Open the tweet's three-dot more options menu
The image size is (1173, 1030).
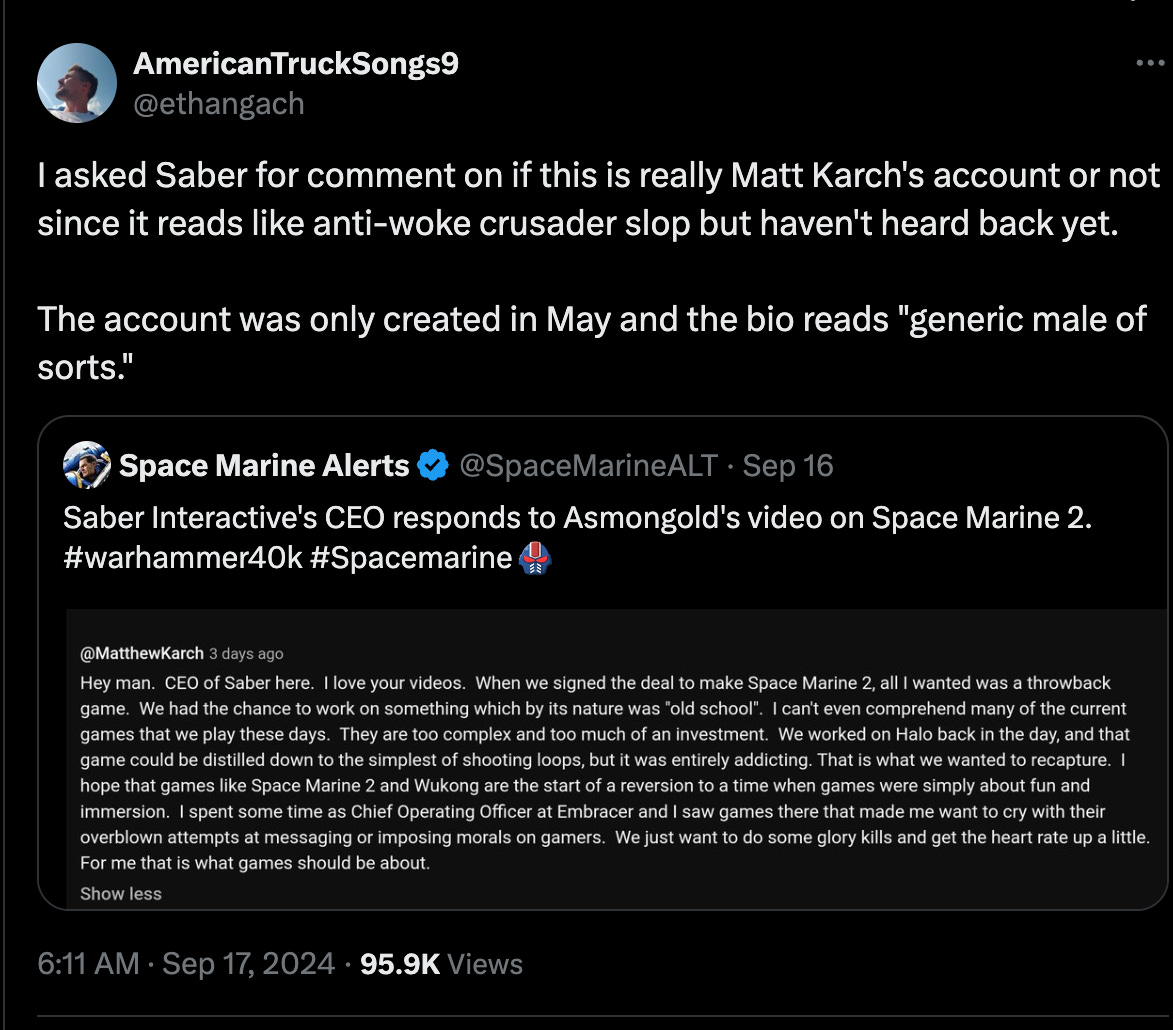click(1151, 64)
